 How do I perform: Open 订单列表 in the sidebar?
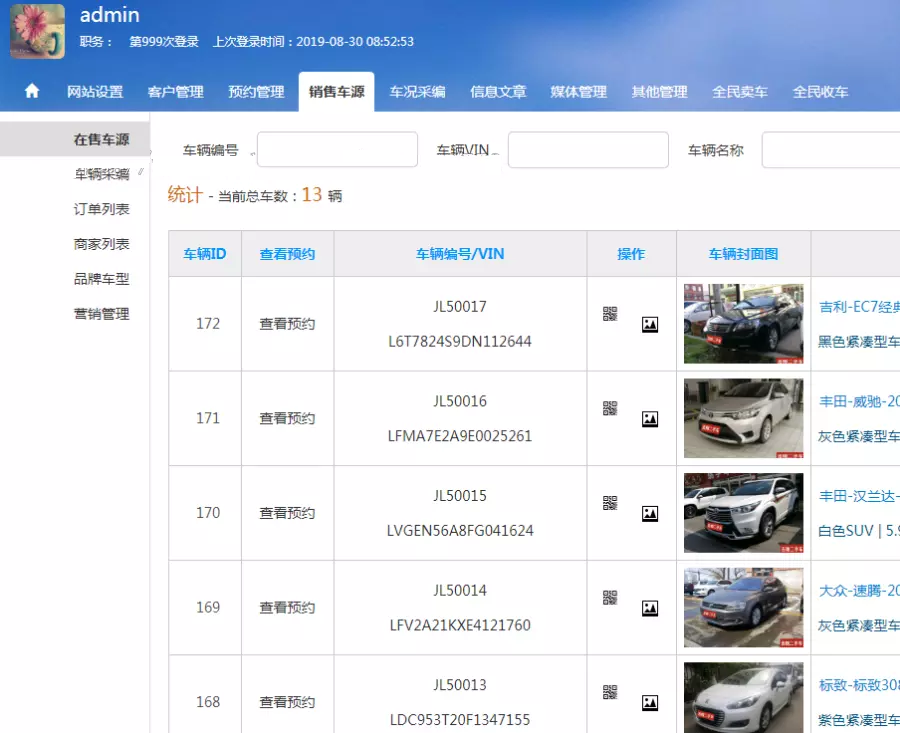click(x=101, y=209)
